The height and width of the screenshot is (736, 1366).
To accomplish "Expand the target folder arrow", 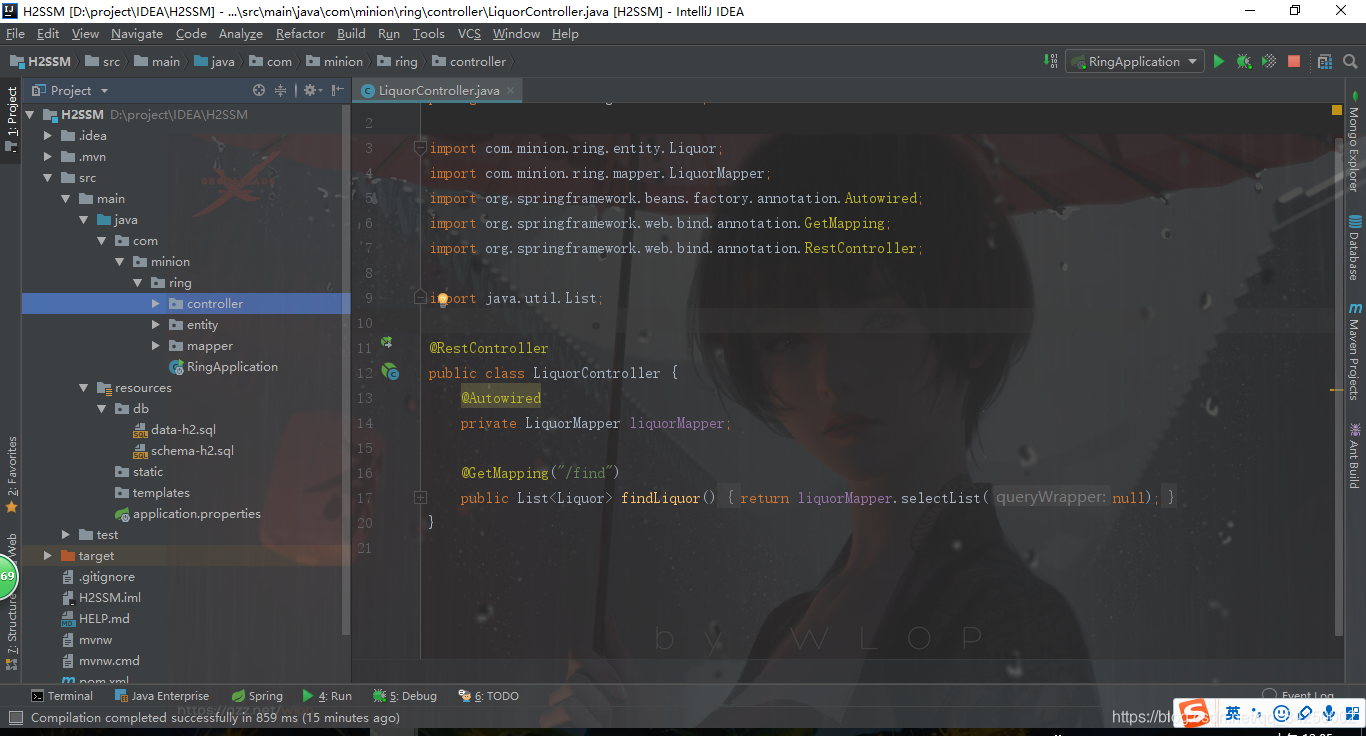I will pyautogui.click(x=48, y=556).
